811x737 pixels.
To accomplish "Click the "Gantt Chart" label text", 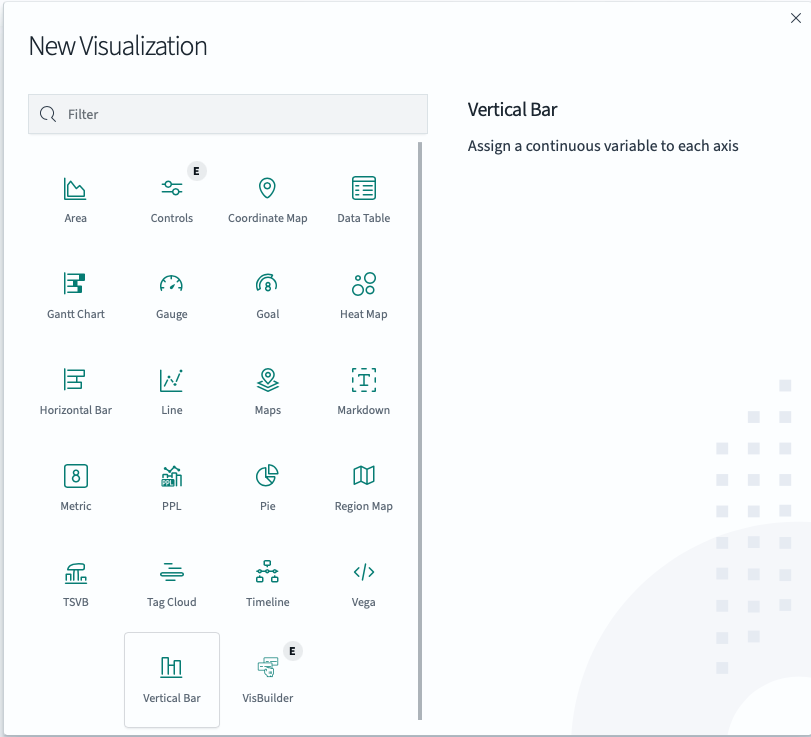I will pyautogui.click(x=76, y=314).
